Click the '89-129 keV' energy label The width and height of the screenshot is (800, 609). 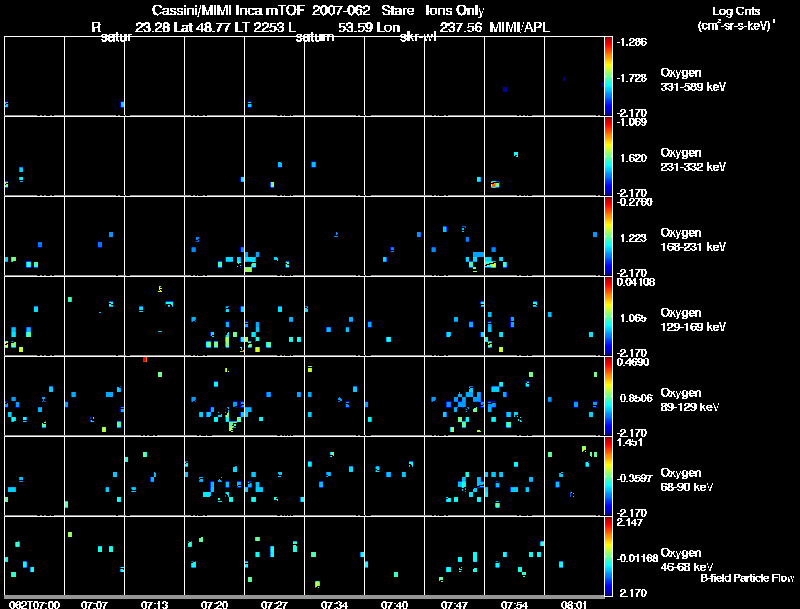[x=690, y=407]
